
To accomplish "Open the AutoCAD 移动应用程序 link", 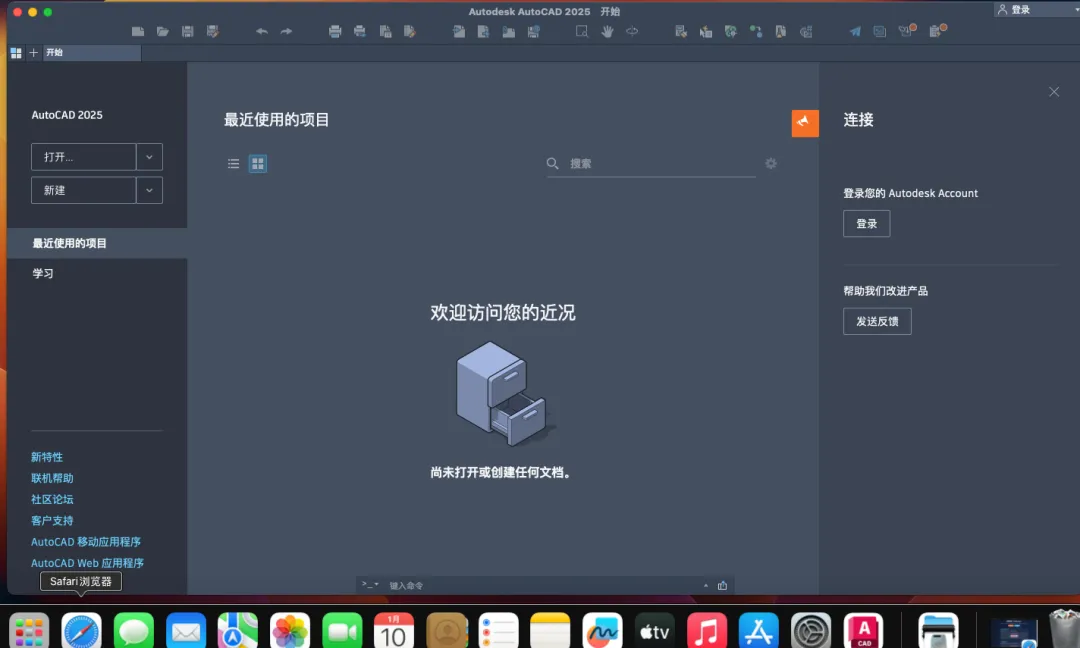I will (x=86, y=542).
